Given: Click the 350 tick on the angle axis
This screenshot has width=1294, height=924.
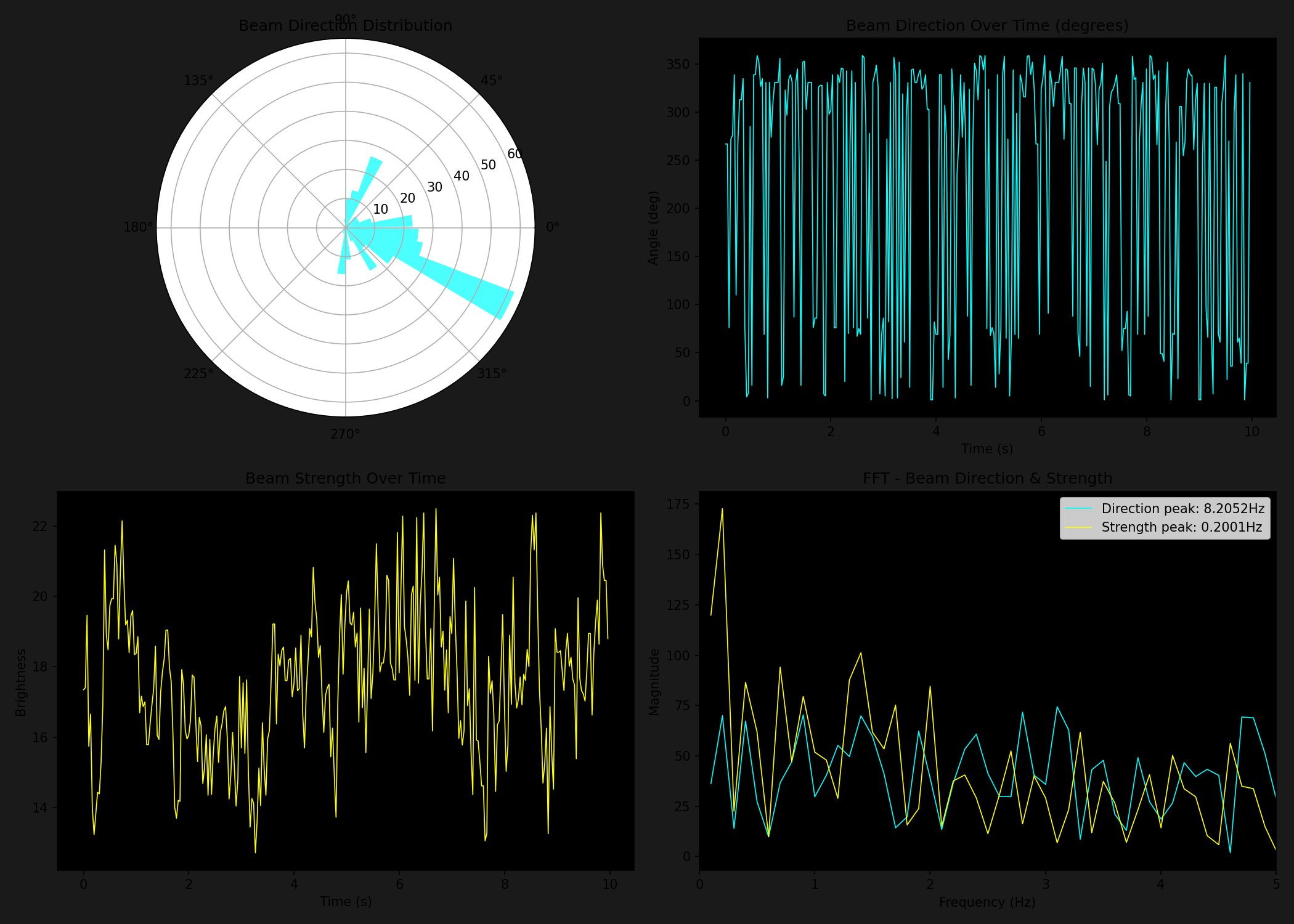Looking at the screenshot, I should [x=678, y=65].
